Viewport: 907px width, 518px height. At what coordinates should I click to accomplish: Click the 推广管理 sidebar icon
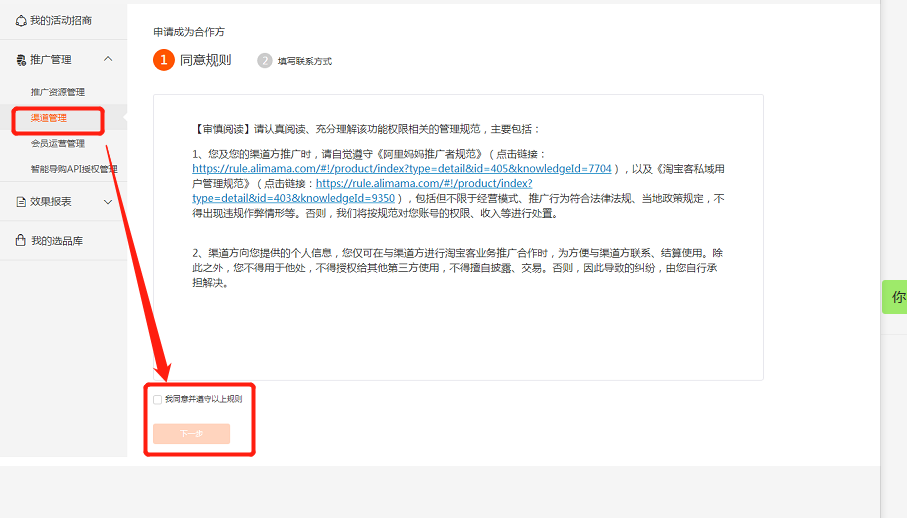(21, 60)
